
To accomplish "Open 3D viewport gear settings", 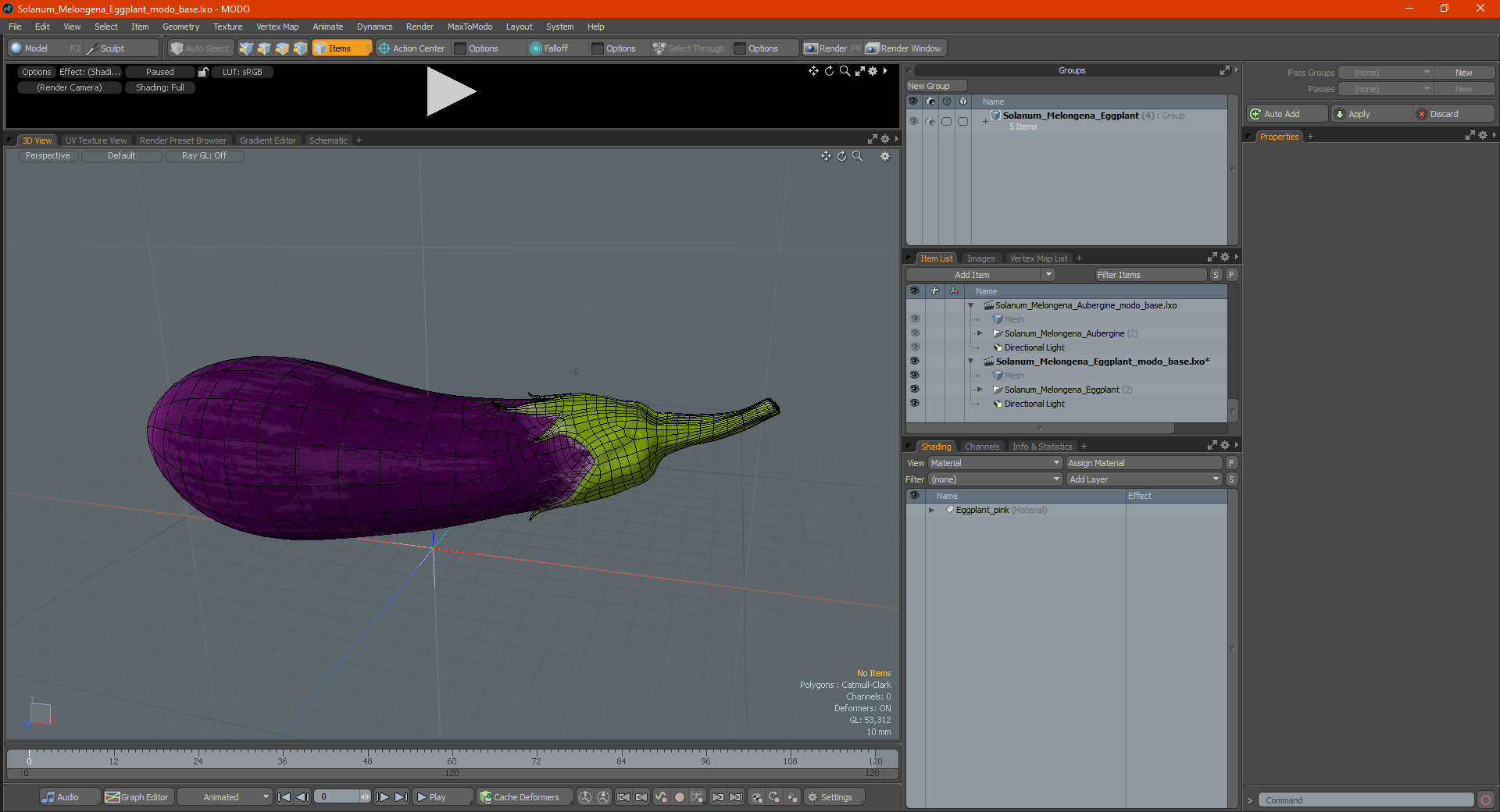I will tap(885, 156).
